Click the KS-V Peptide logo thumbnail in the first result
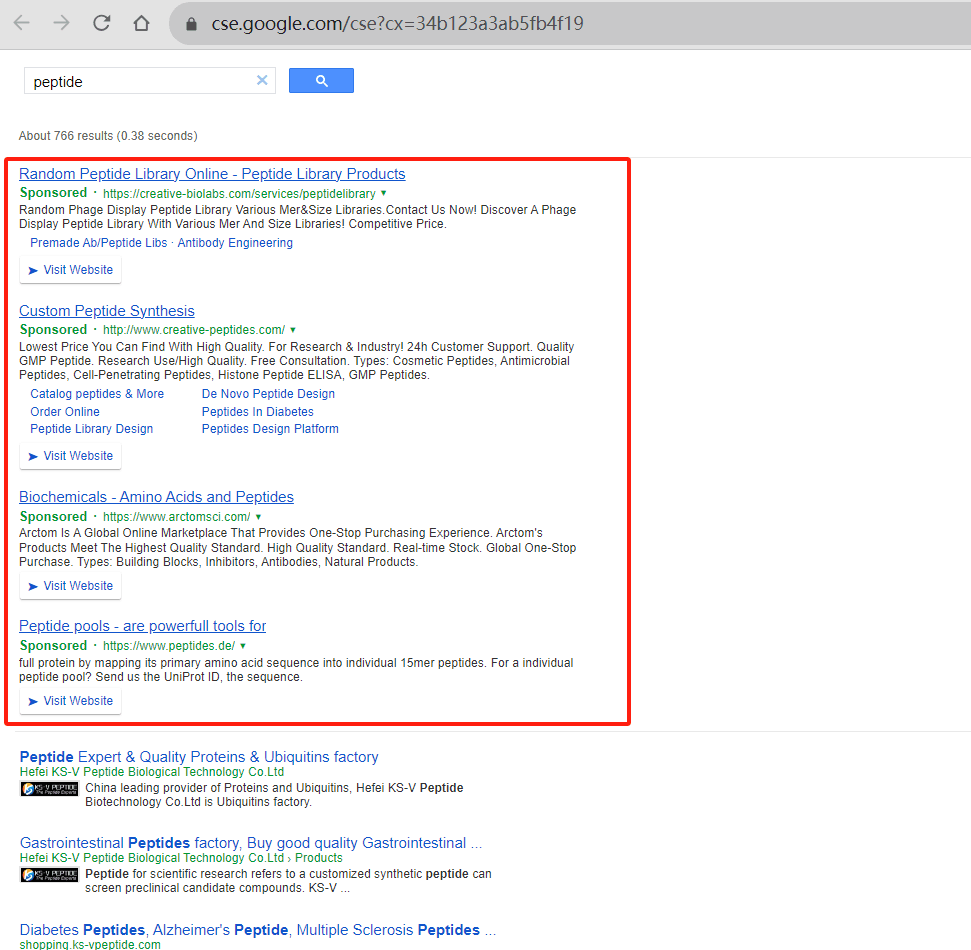Screen dimensions: 971x950 (x=50, y=788)
